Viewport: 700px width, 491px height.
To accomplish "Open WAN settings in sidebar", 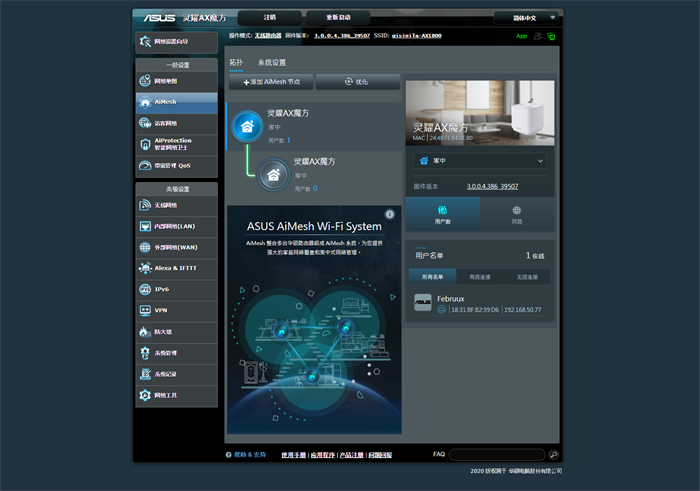I will [x=176, y=247].
